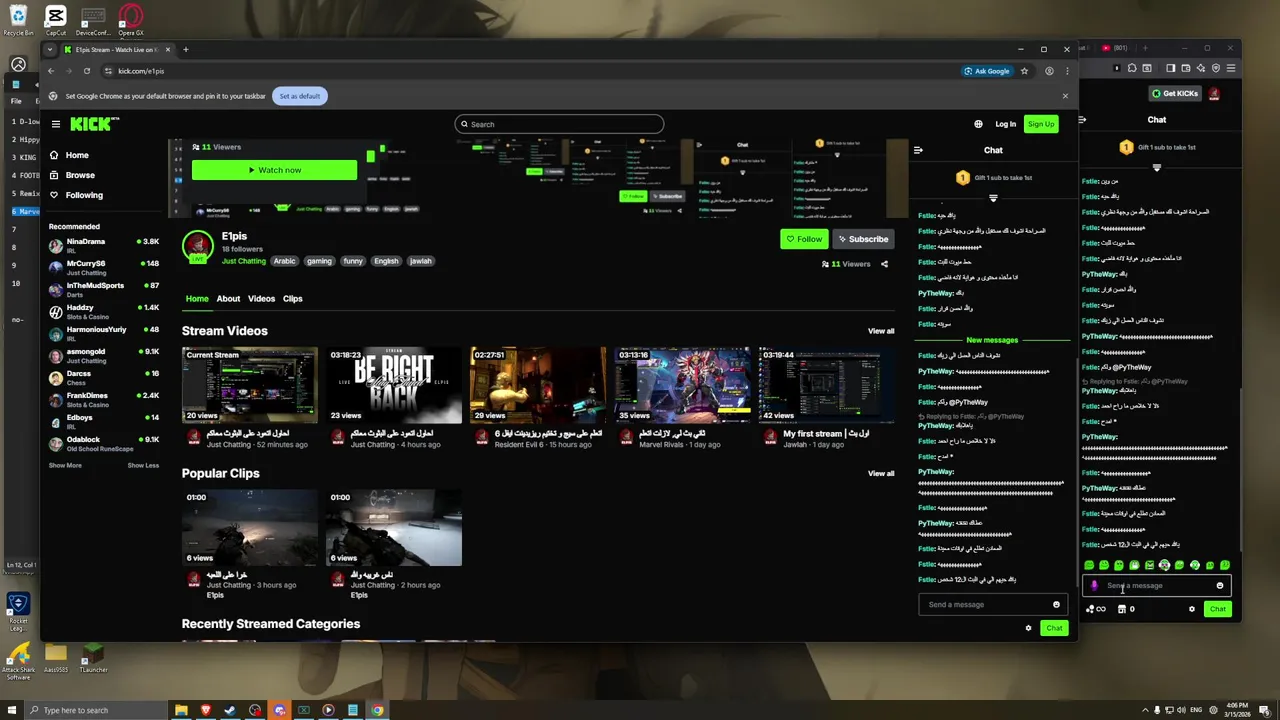Click the Watch now button

(x=274, y=170)
